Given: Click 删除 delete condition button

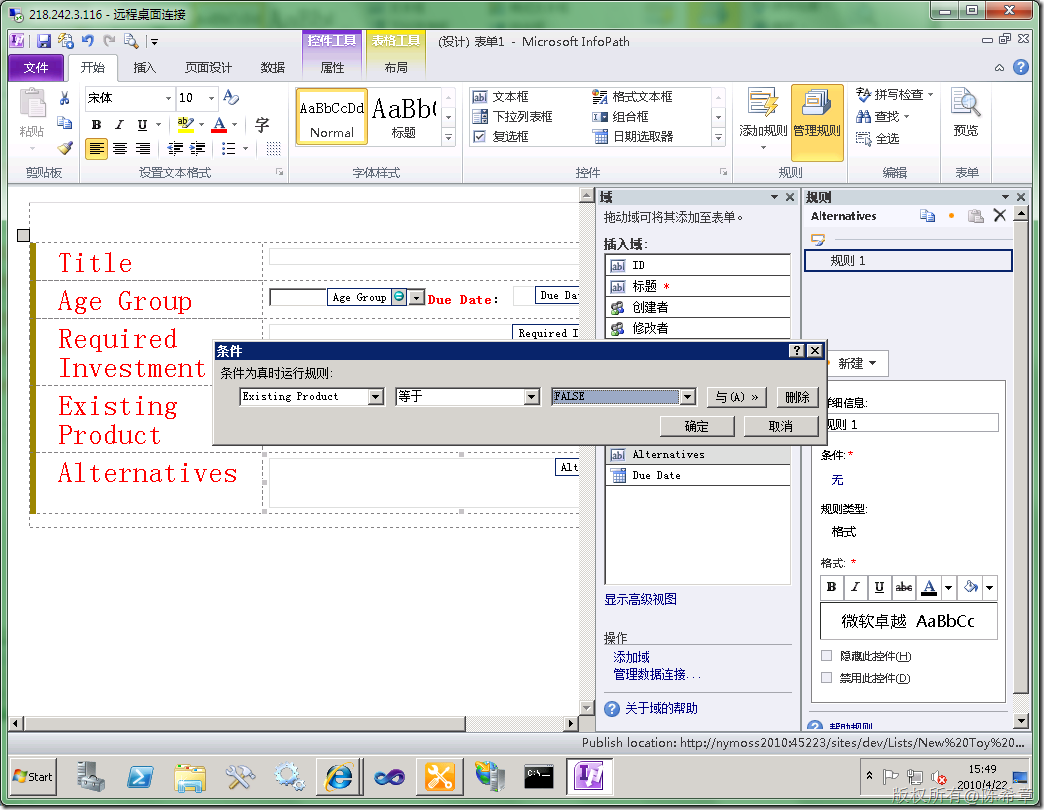Looking at the screenshot, I should tap(798, 397).
